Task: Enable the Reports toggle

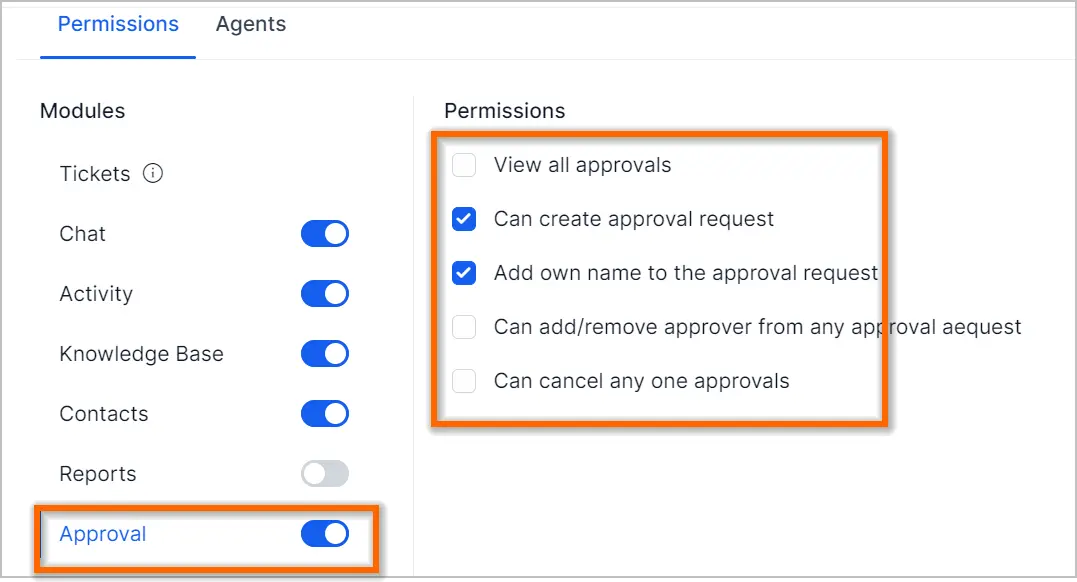Action: [325, 473]
